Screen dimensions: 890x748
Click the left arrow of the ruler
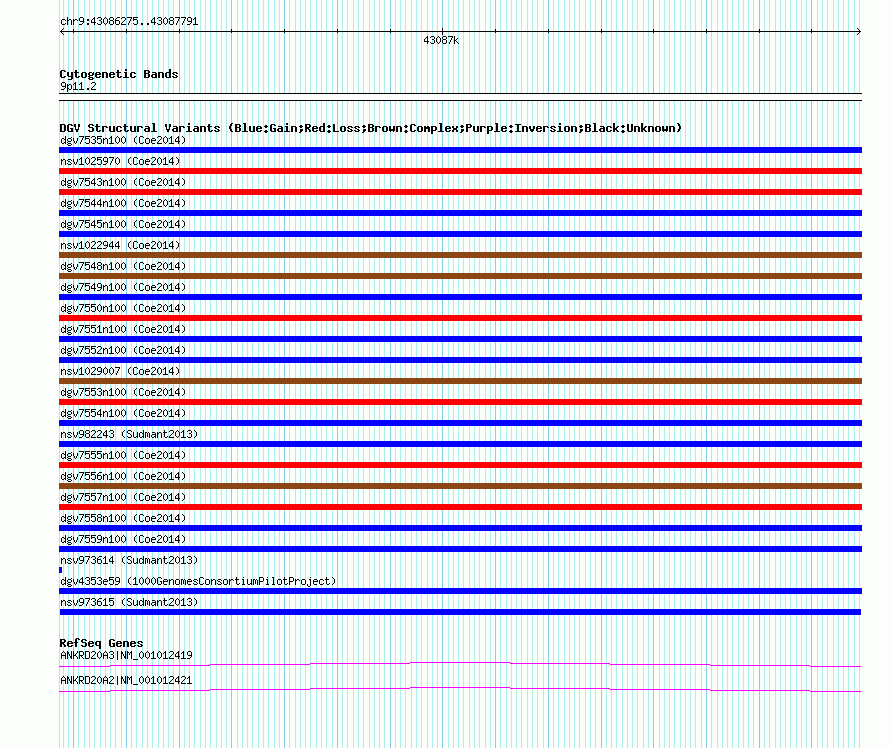point(62,32)
